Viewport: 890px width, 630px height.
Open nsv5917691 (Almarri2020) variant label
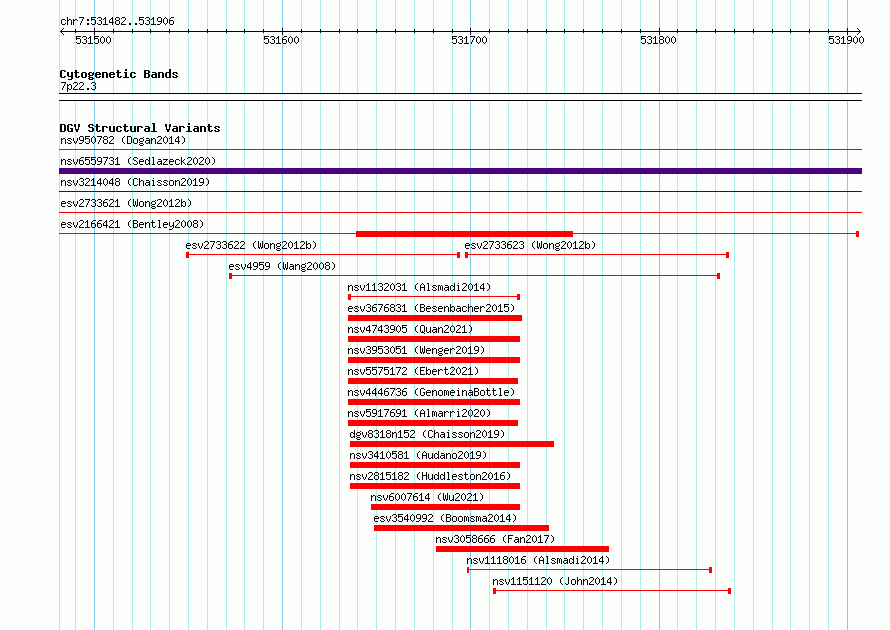tap(419, 413)
